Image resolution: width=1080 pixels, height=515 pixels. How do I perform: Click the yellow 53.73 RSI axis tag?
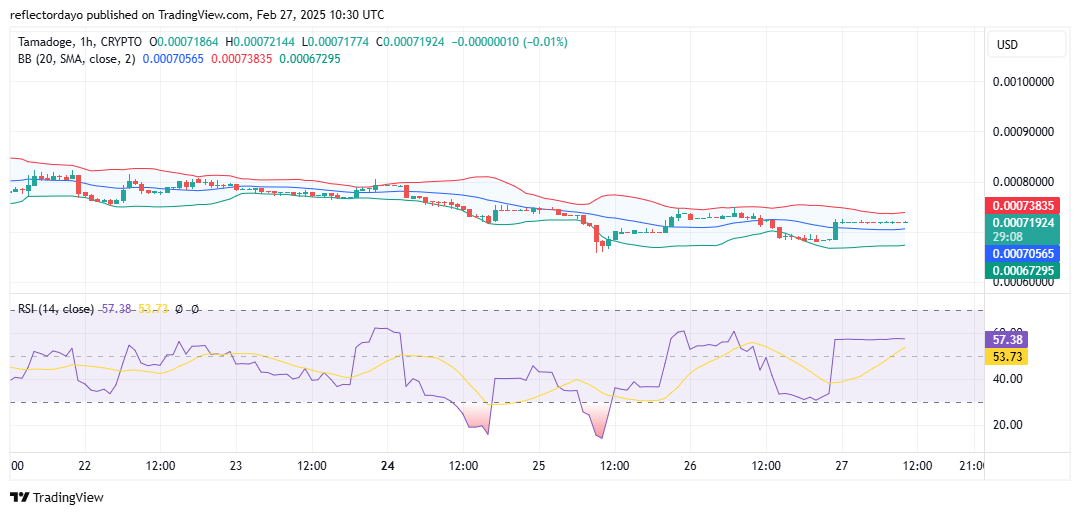pyautogui.click(x=1008, y=357)
